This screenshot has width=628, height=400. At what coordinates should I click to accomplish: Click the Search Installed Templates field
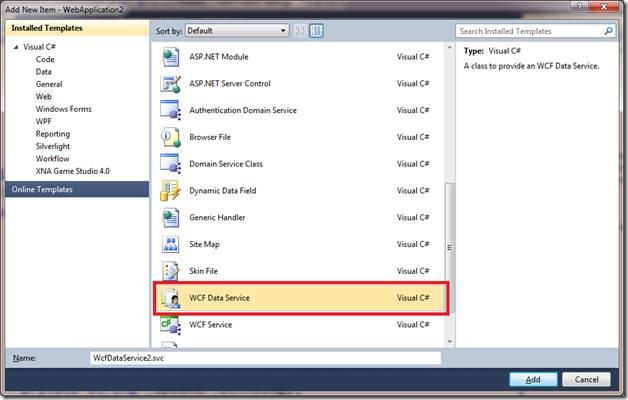click(530, 31)
